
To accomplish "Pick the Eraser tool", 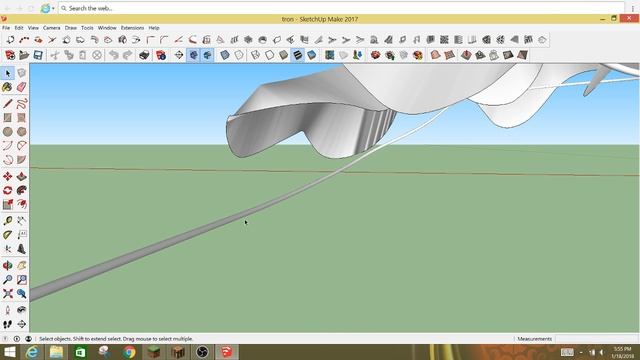I will [x=22, y=87].
